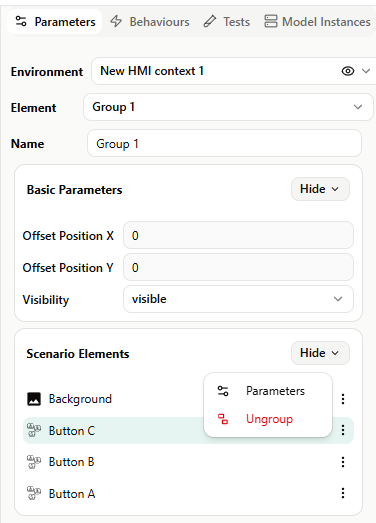Select the Button A element row

pos(188,493)
